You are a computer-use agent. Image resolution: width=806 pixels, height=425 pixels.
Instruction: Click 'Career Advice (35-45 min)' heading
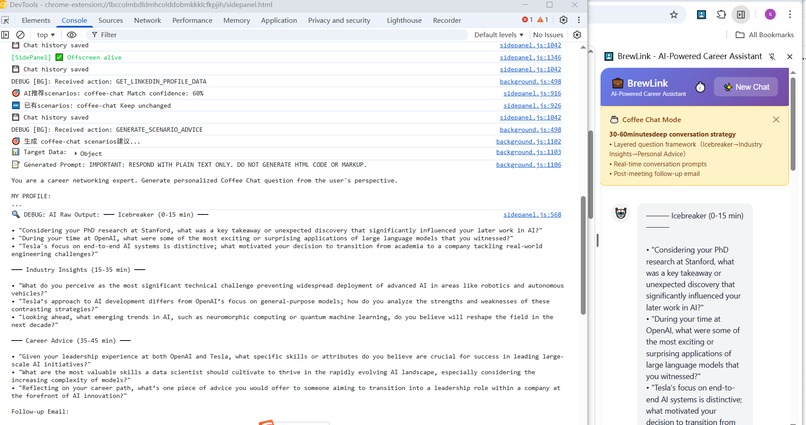pos(71,341)
